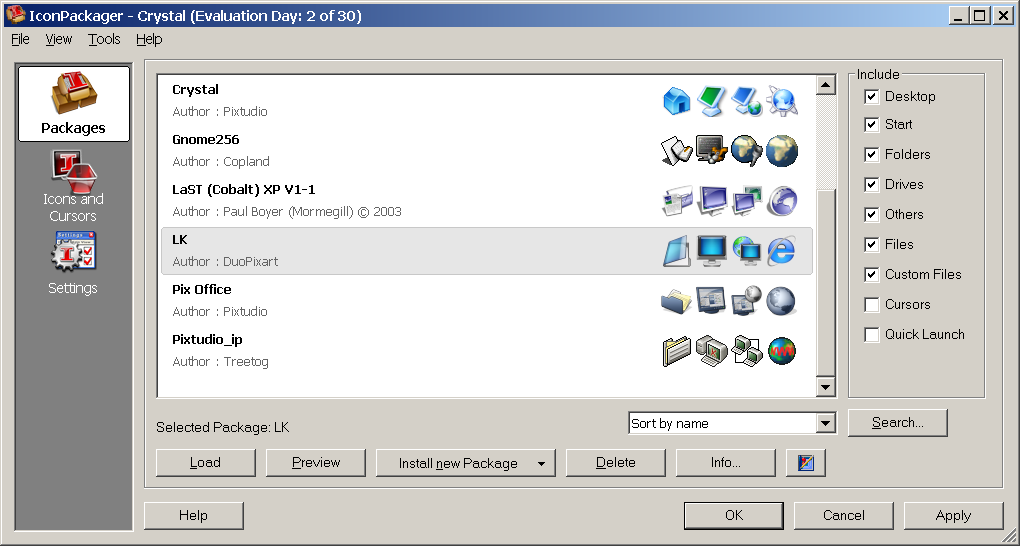Click the red WWW globe icon in Pixtudio_ip row
Viewport: 1020px width, 546px height.
[781, 351]
